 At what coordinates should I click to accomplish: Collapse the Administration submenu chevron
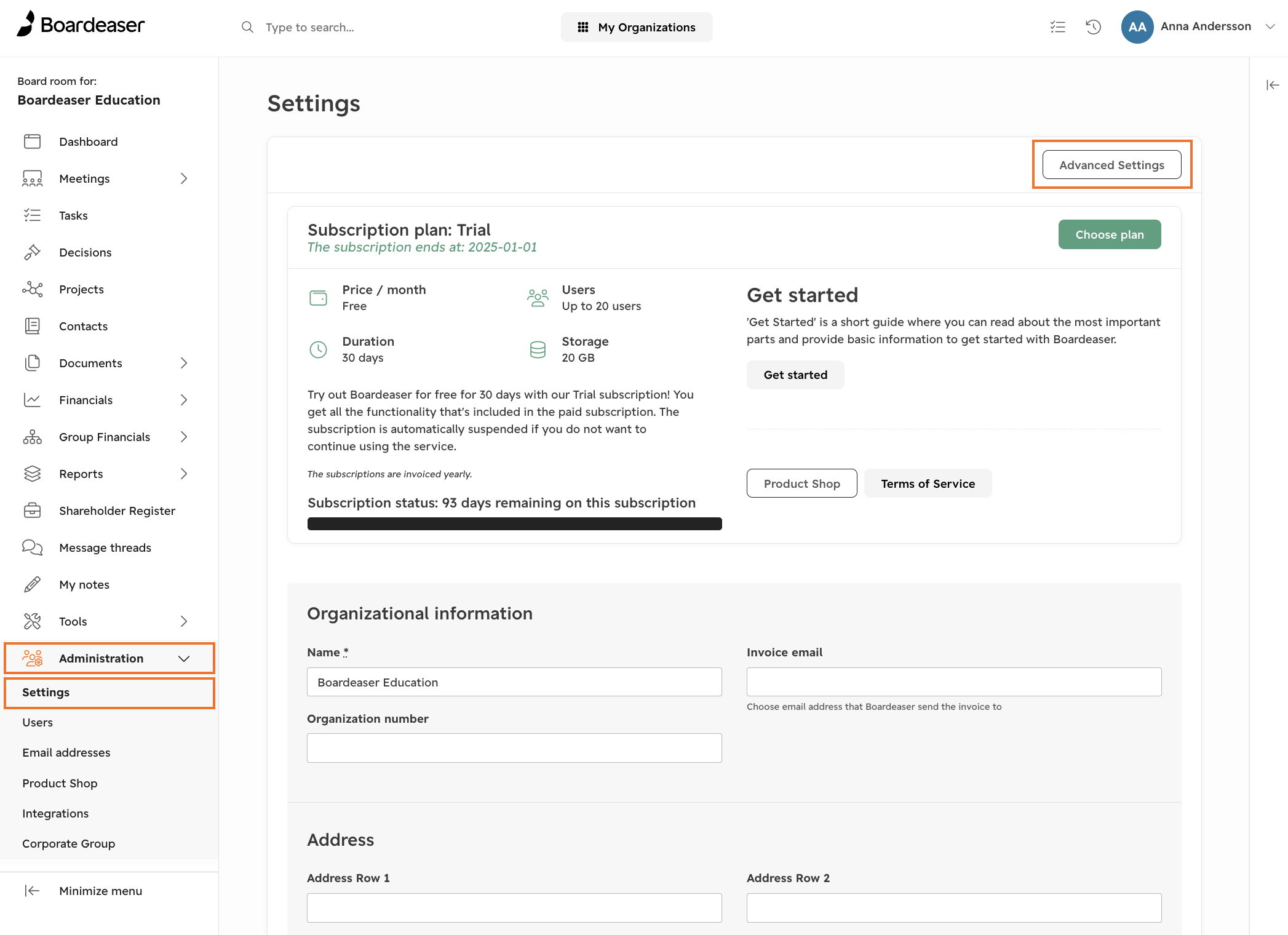[183, 658]
